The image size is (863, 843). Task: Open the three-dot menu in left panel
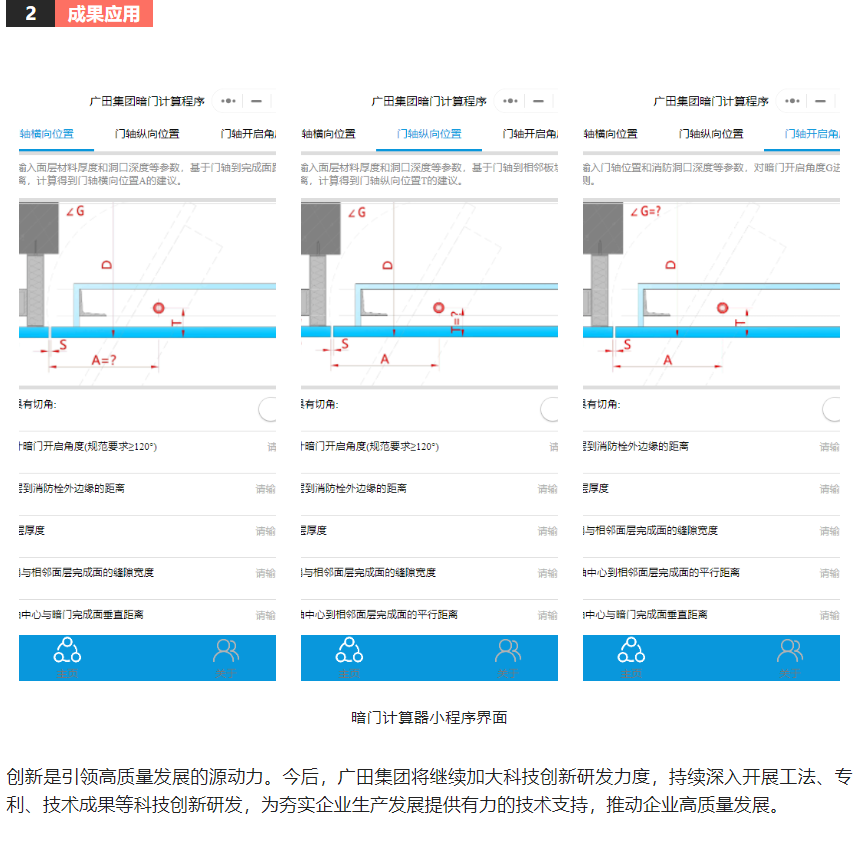pyautogui.click(x=229, y=101)
